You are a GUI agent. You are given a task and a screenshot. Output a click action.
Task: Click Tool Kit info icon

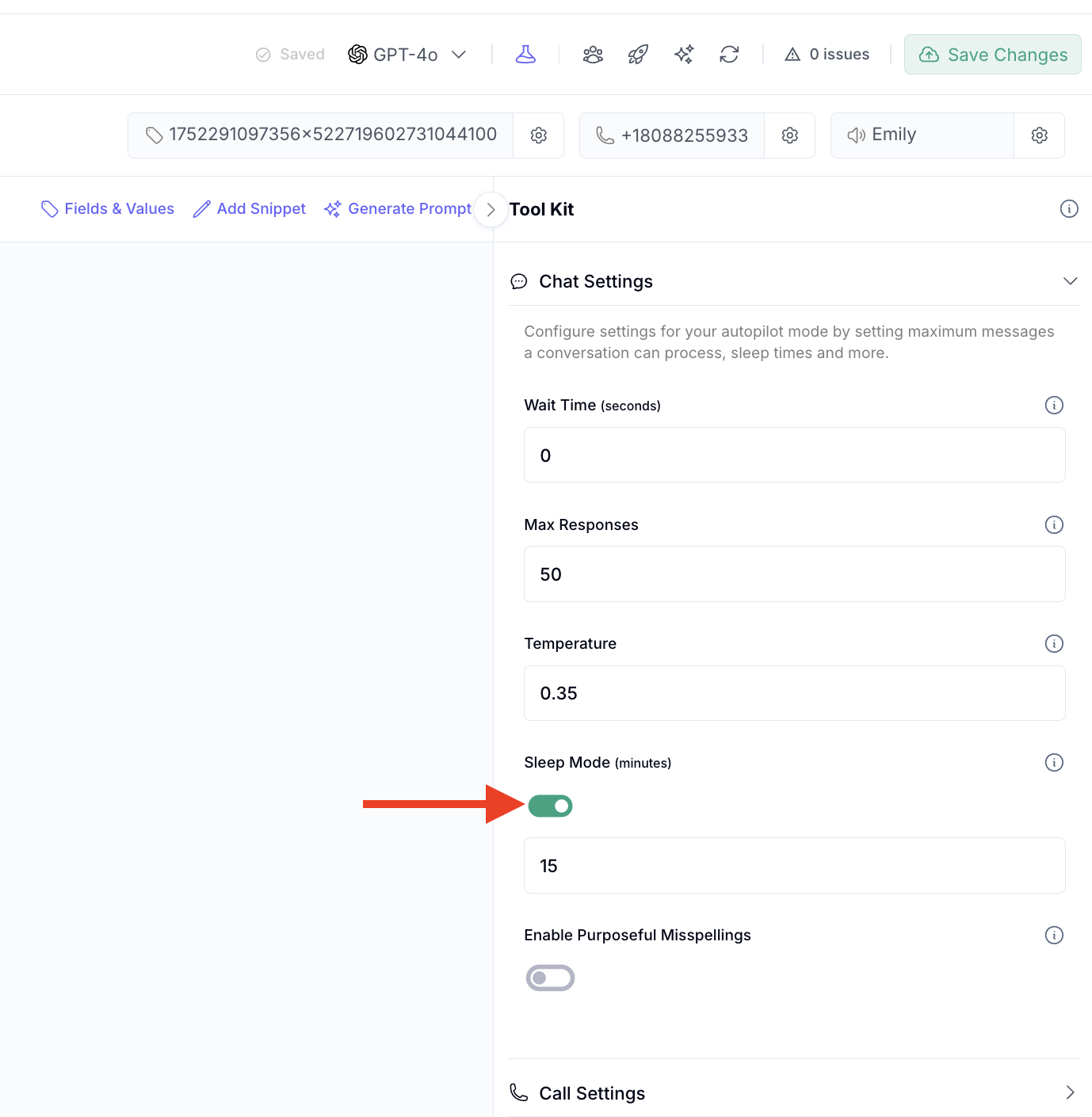[x=1069, y=209]
